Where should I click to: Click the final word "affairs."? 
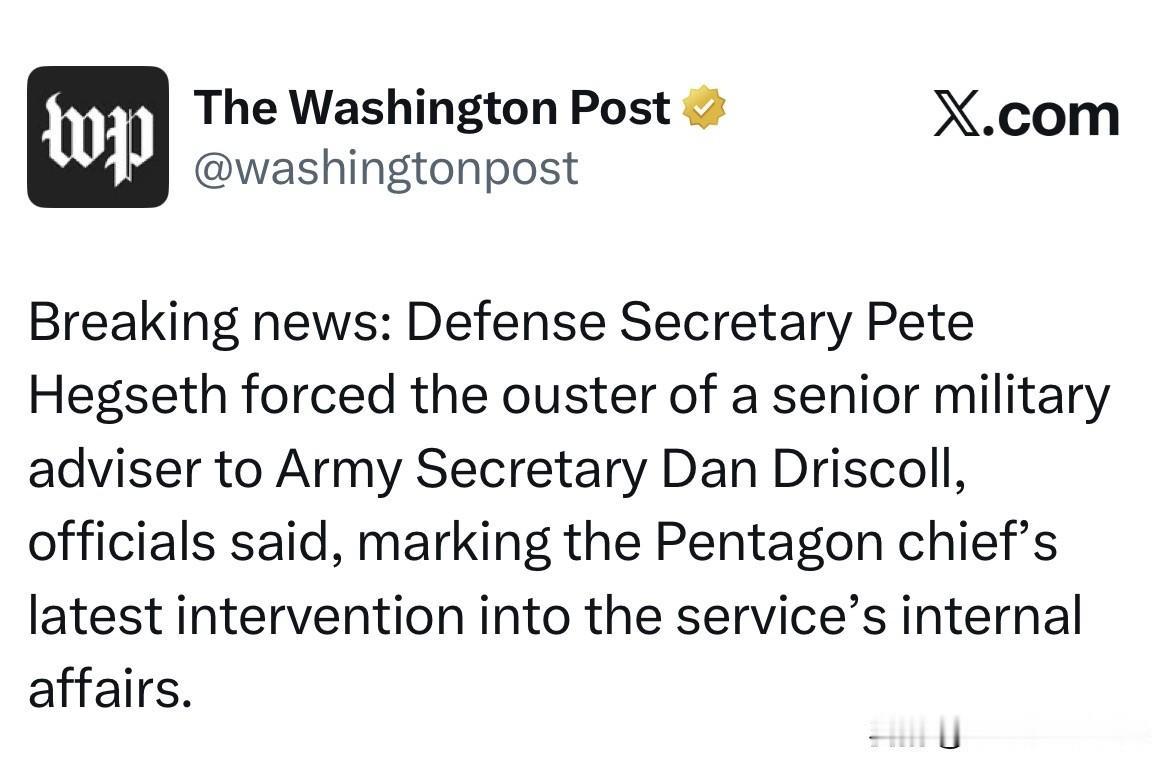(x=110, y=687)
